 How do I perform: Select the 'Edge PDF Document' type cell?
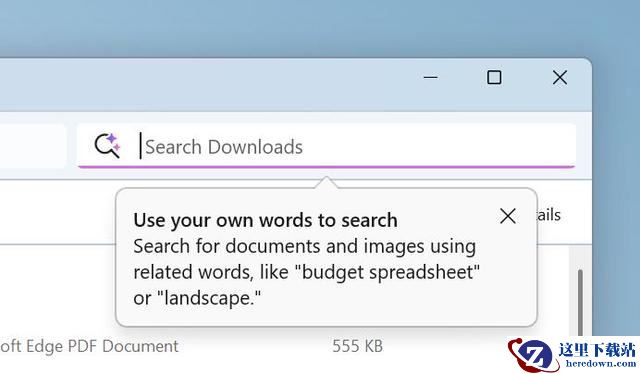89,346
